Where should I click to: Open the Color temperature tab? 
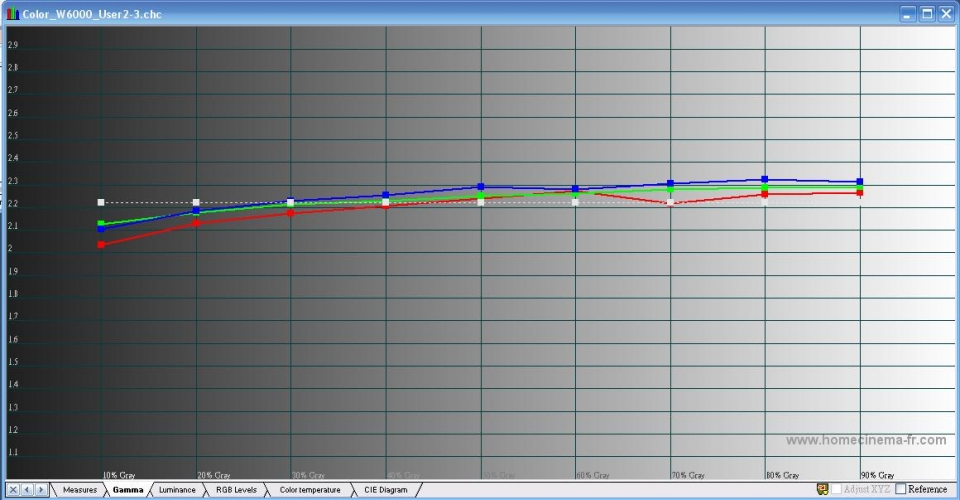click(x=310, y=490)
